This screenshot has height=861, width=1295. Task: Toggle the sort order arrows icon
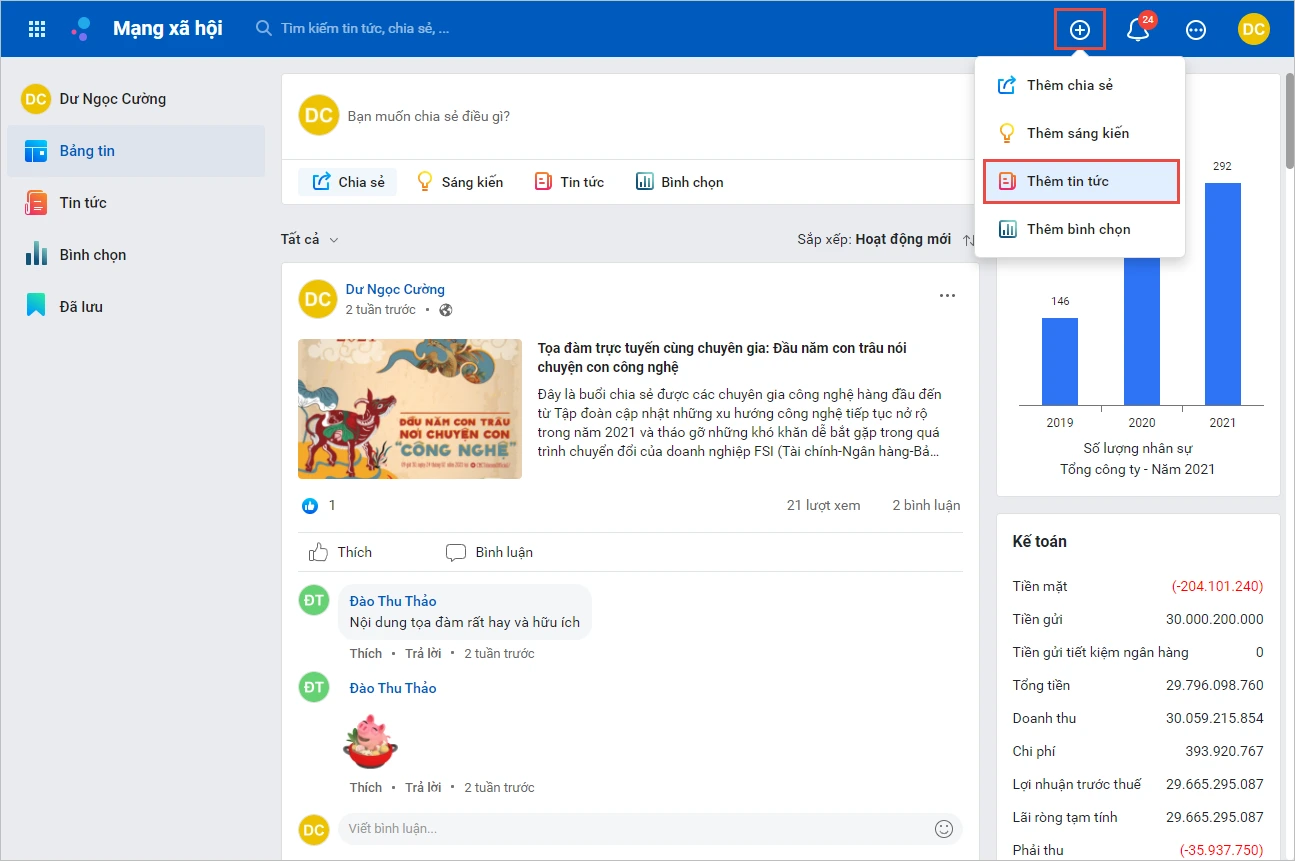point(968,240)
